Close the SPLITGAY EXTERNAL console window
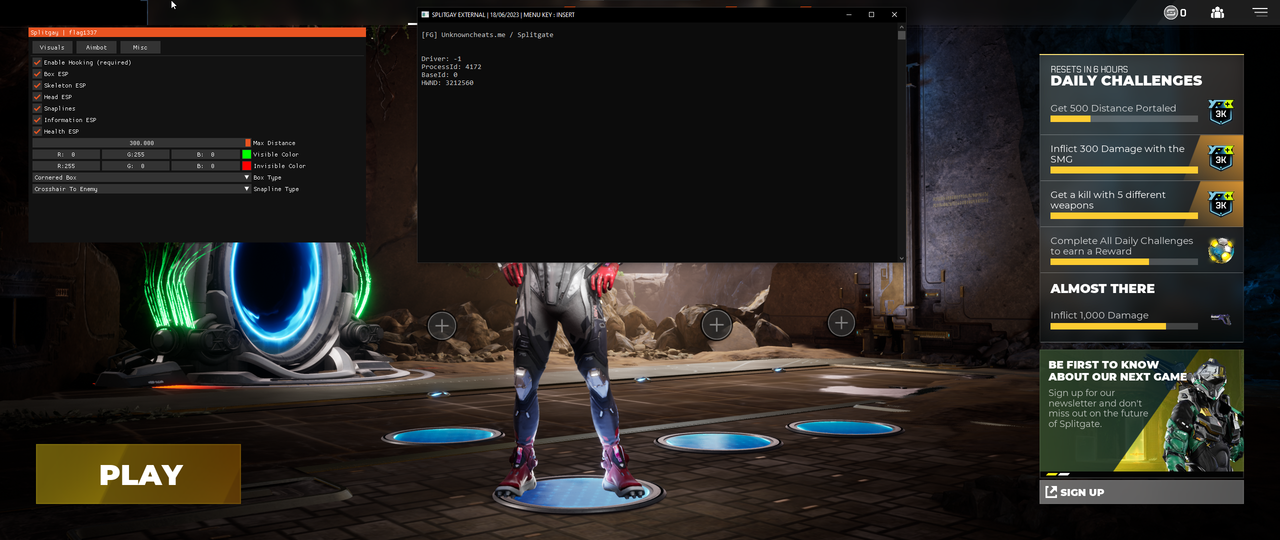The width and height of the screenshot is (1280, 540). [894, 14]
